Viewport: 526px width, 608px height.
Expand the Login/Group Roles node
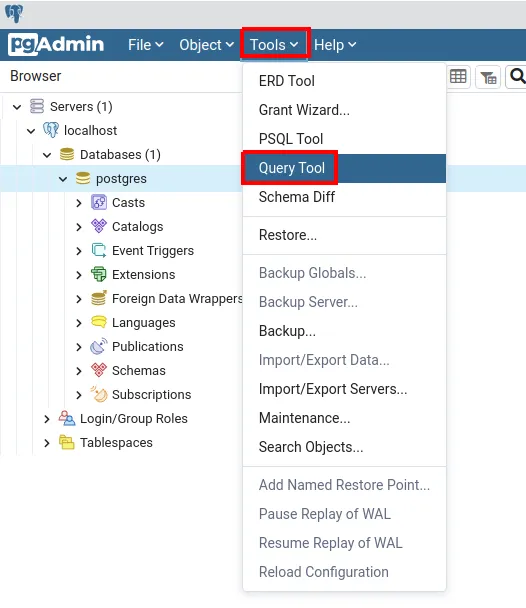coord(47,419)
